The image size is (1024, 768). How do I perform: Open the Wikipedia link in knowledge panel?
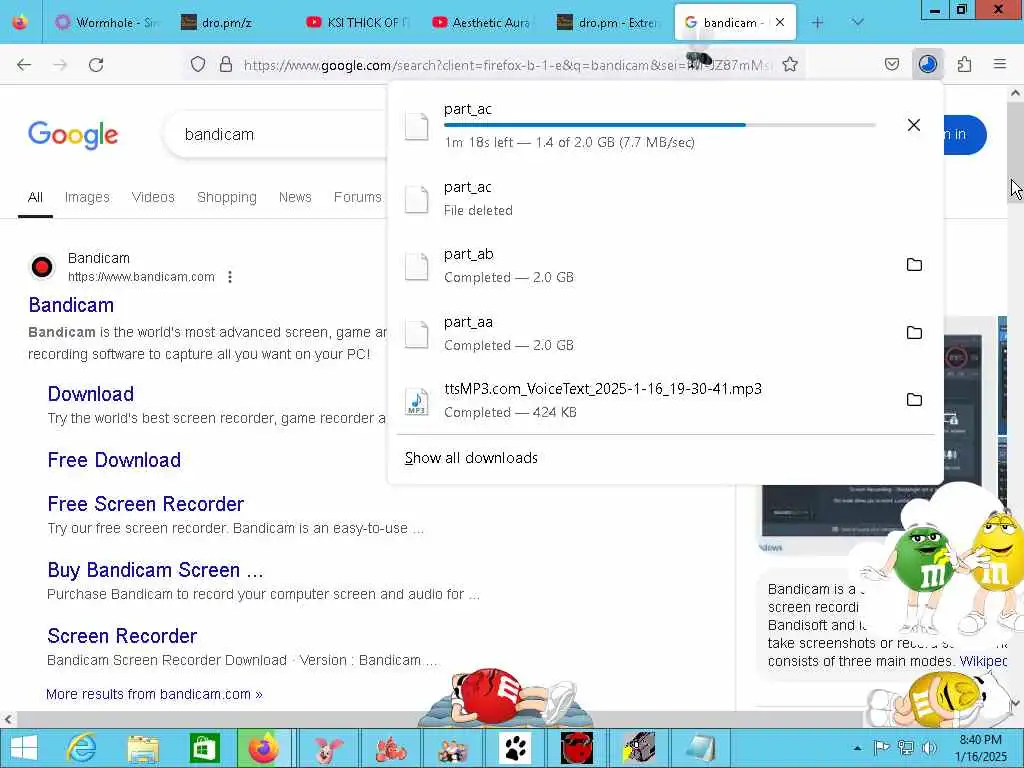point(984,661)
